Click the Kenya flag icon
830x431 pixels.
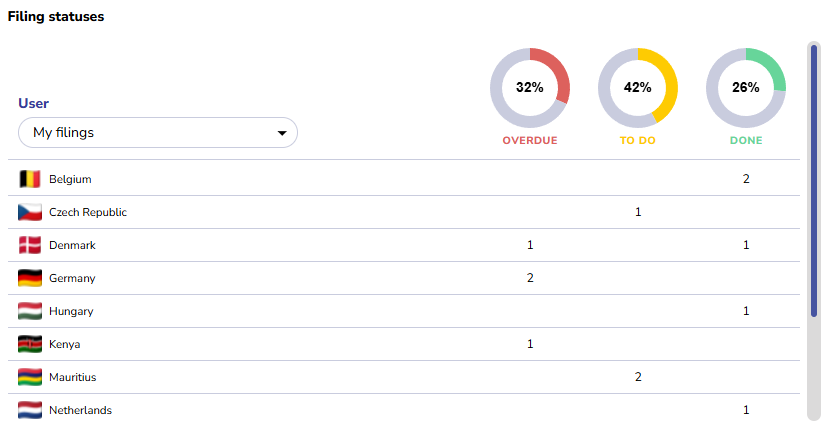(30, 344)
